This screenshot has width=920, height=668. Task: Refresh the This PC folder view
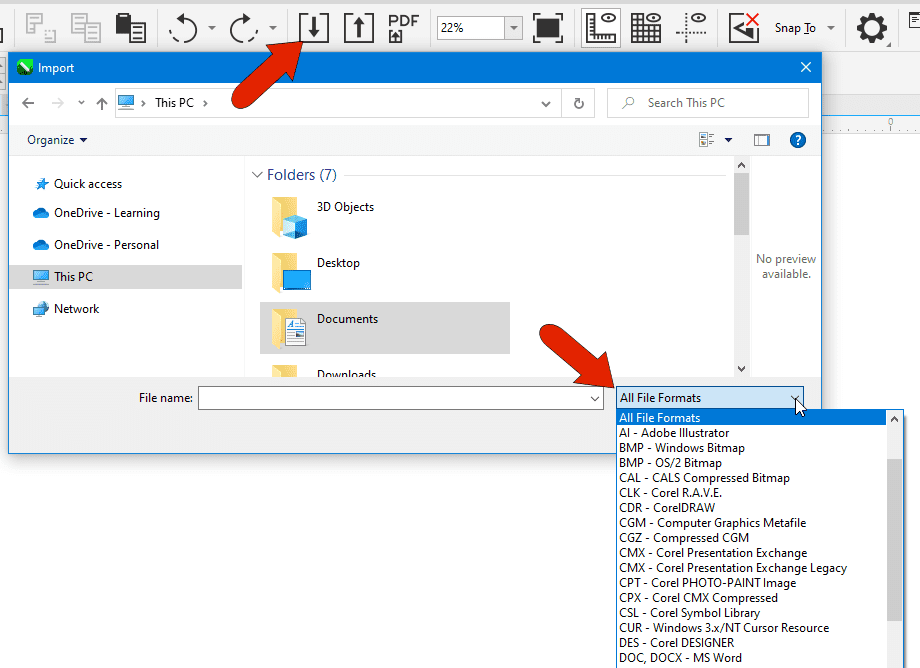pos(578,102)
